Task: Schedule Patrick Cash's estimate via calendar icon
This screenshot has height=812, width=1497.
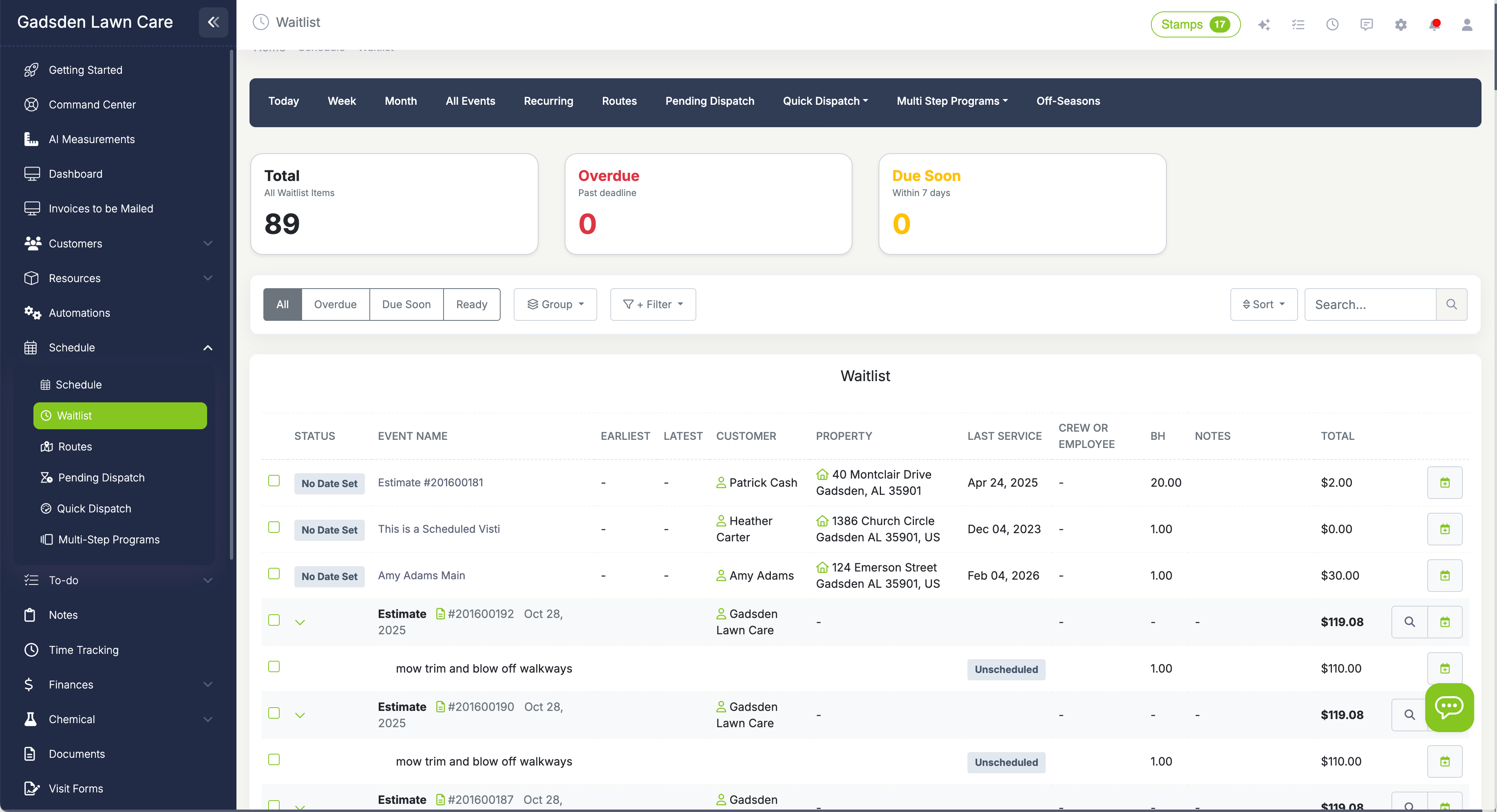Action: [x=1445, y=483]
